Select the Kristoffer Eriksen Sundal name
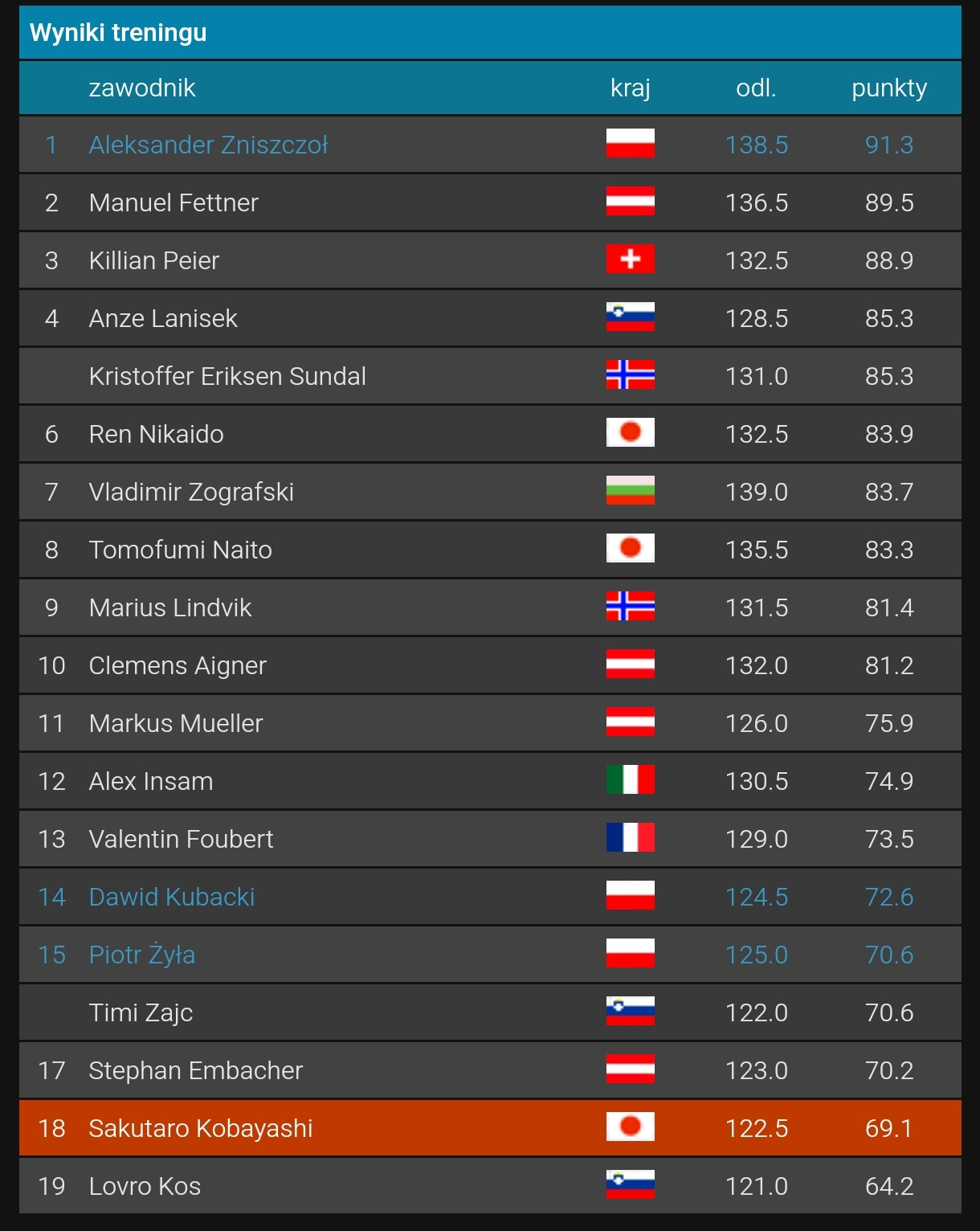 227,376
